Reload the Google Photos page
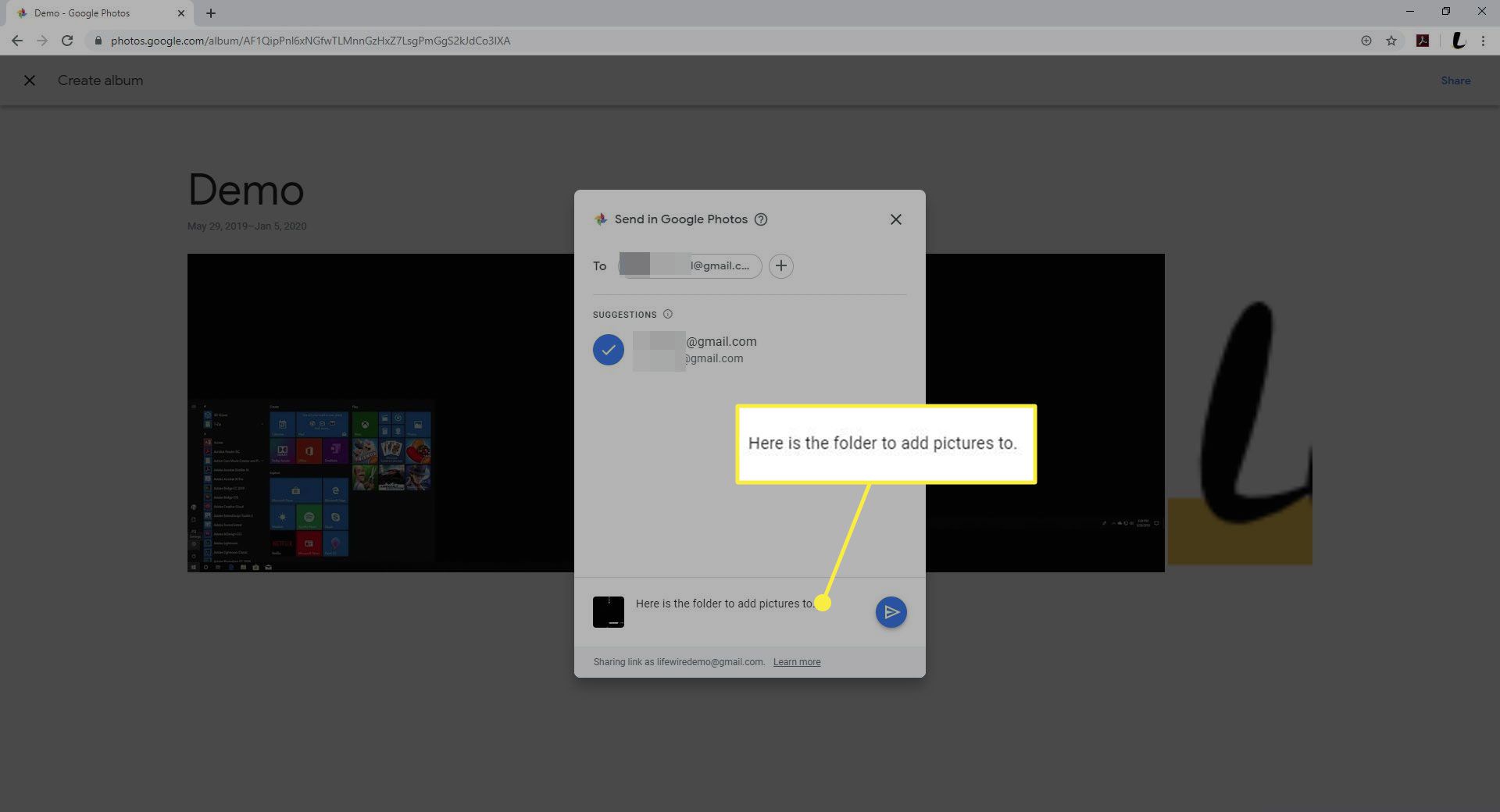The width and height of the screenshot is (1500, 812). (x=67, y=41)
